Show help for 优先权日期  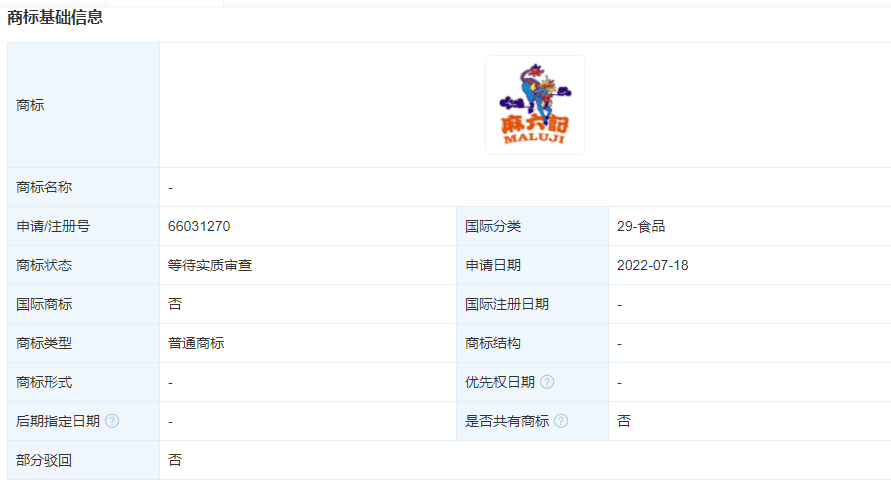tap(547, 382)
